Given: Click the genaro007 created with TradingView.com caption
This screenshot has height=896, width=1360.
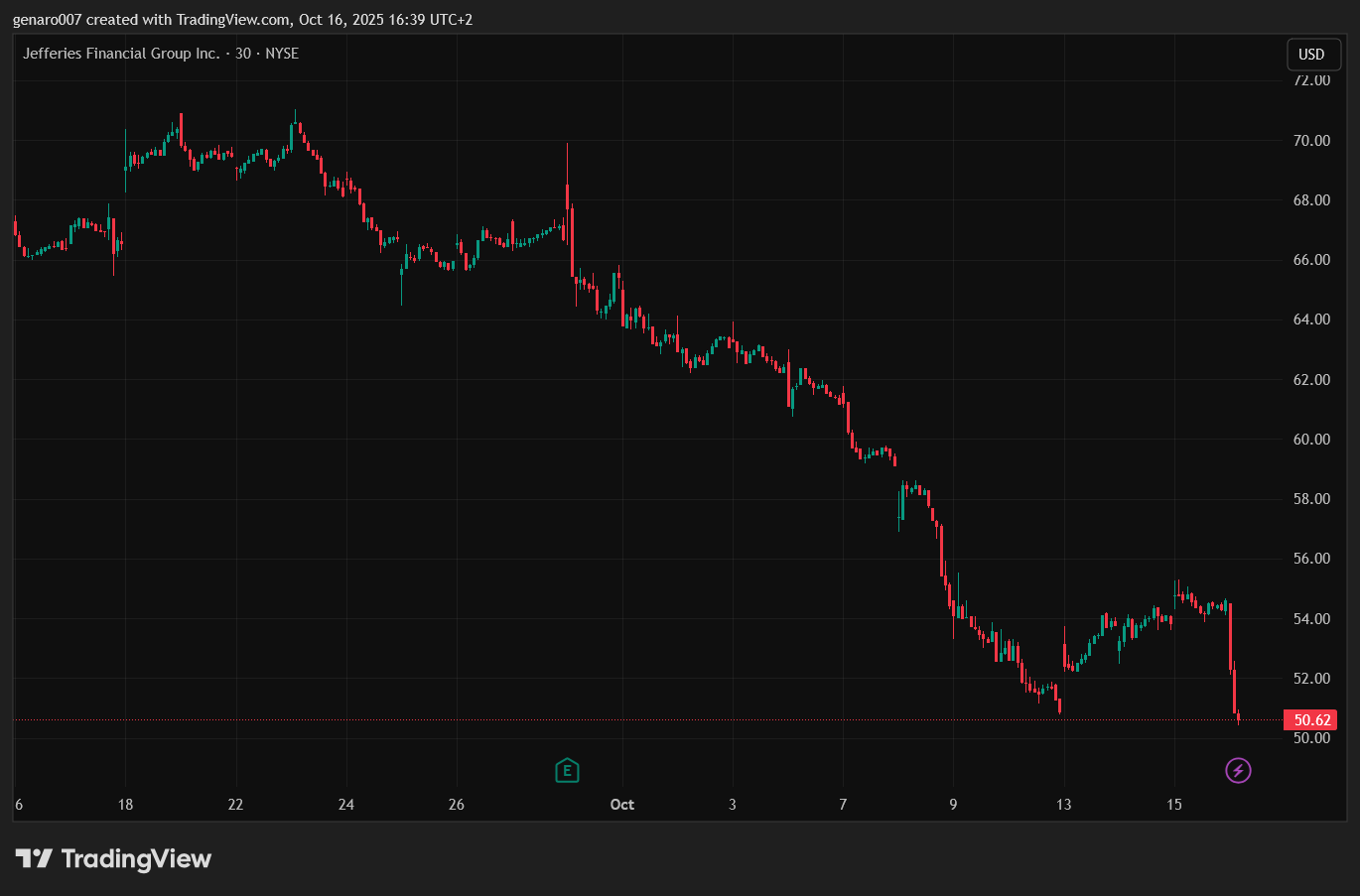Looking at the screenshot, I should click(x=242, y=20).
